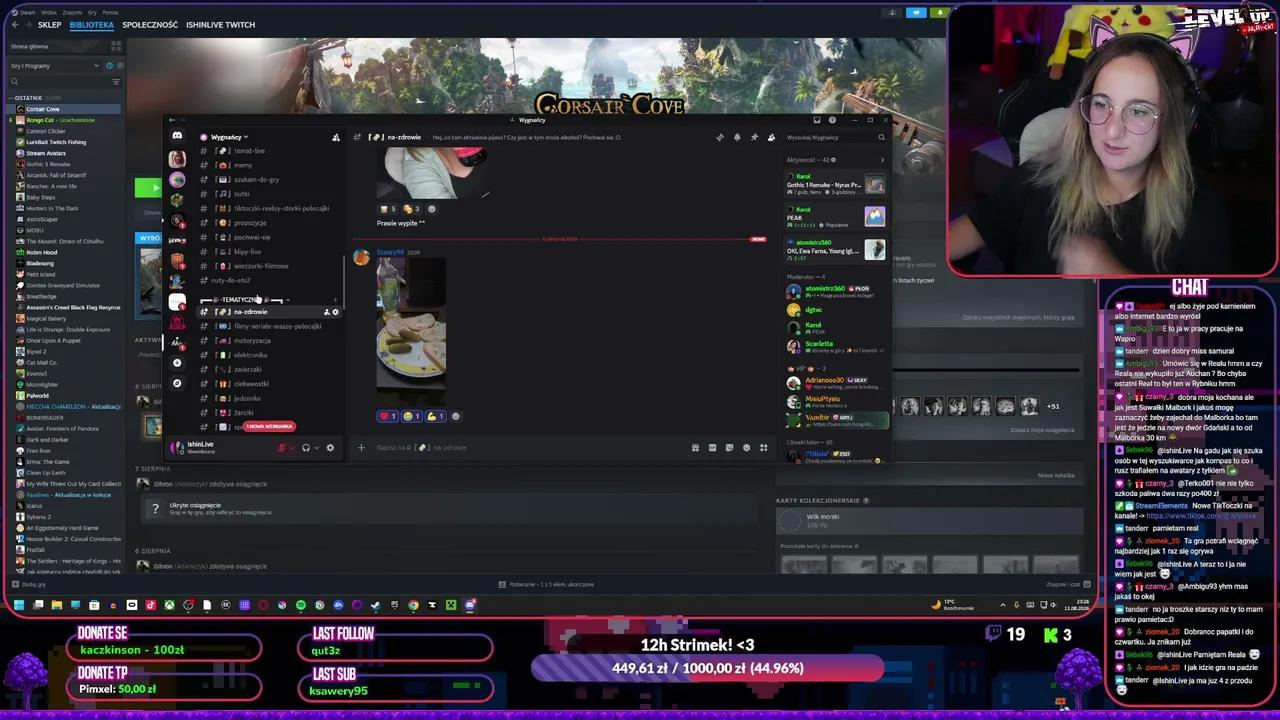Toggle the member list in Discord

(771, 137)
